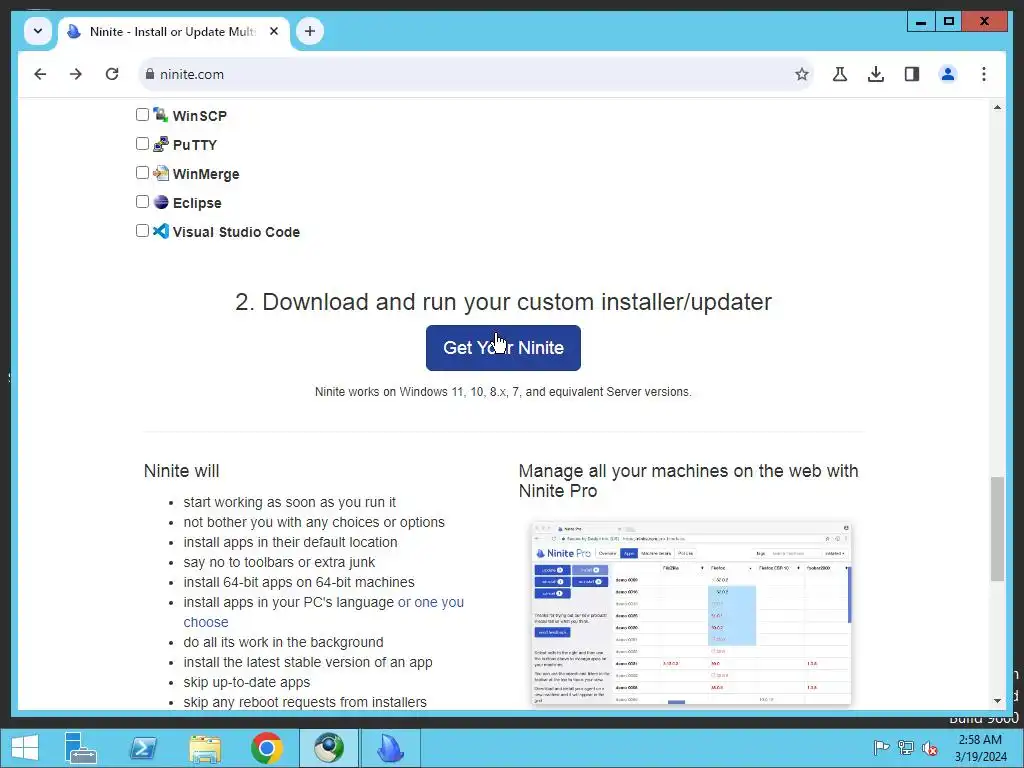The image size is (1024, 768).
Task: Open the Ninite Pro screenshot thumbnail
Action: coord(691,614)
